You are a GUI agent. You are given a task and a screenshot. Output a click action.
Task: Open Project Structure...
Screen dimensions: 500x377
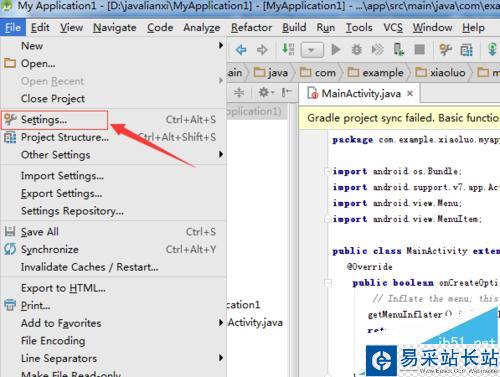click(x=113, y=137)
